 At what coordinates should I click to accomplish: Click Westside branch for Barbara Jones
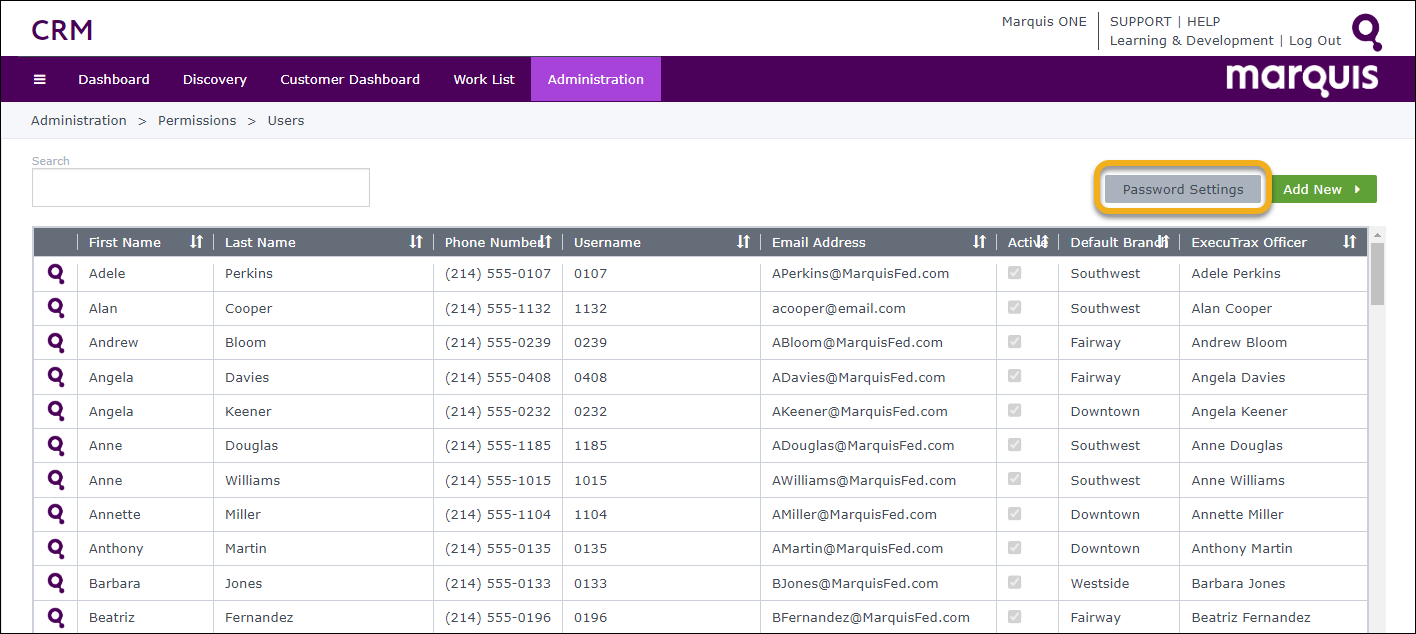point(1100,583)
